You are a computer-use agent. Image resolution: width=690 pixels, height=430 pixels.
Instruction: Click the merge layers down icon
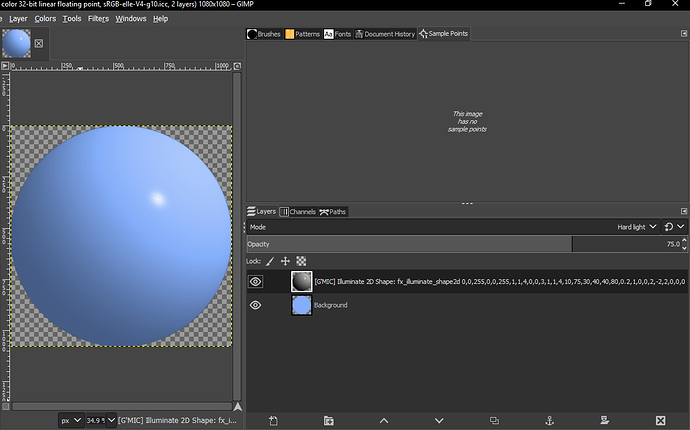point(603,420)
